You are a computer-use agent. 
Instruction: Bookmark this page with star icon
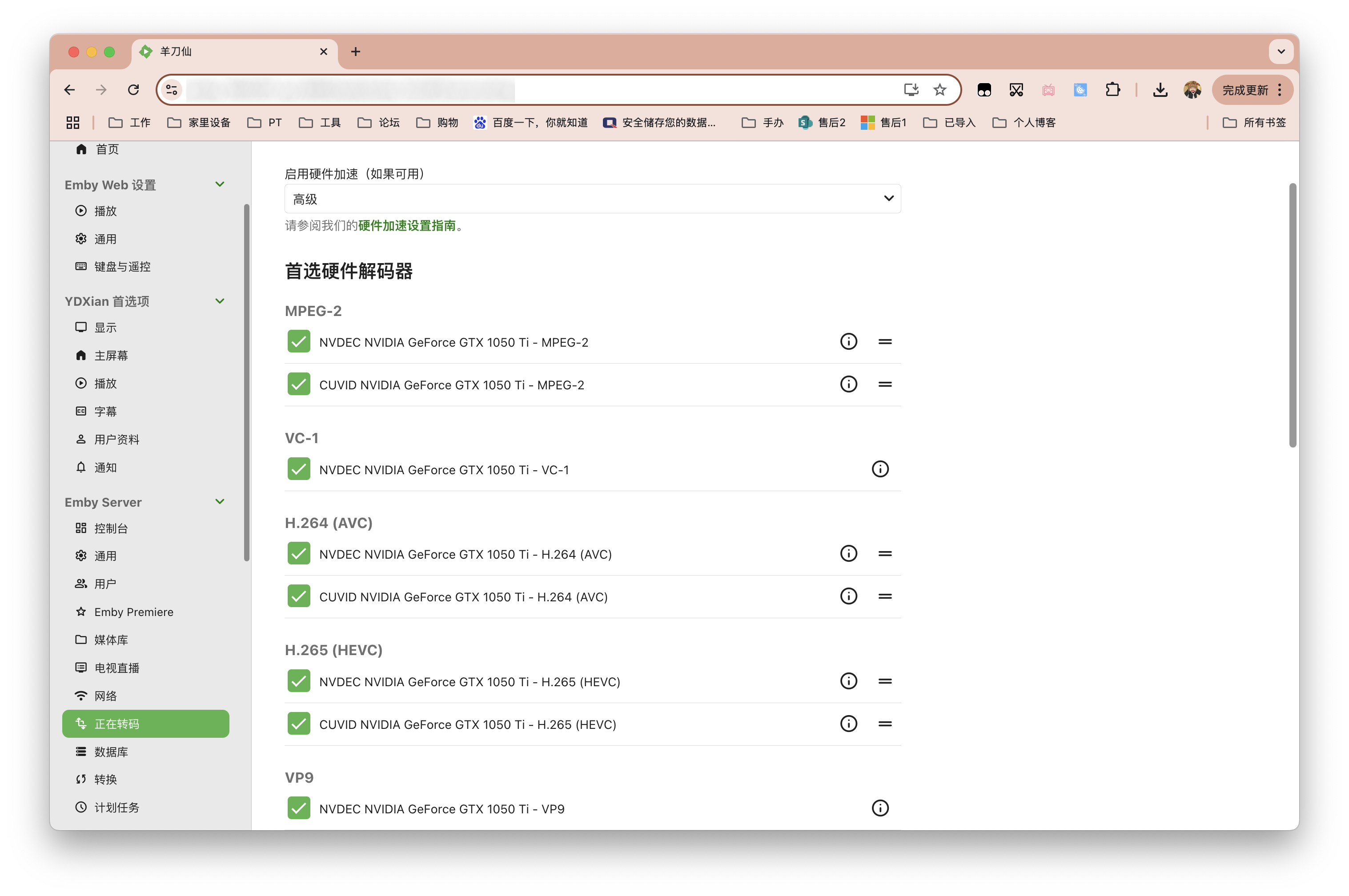pyautogui.click(x=940, y=90)
